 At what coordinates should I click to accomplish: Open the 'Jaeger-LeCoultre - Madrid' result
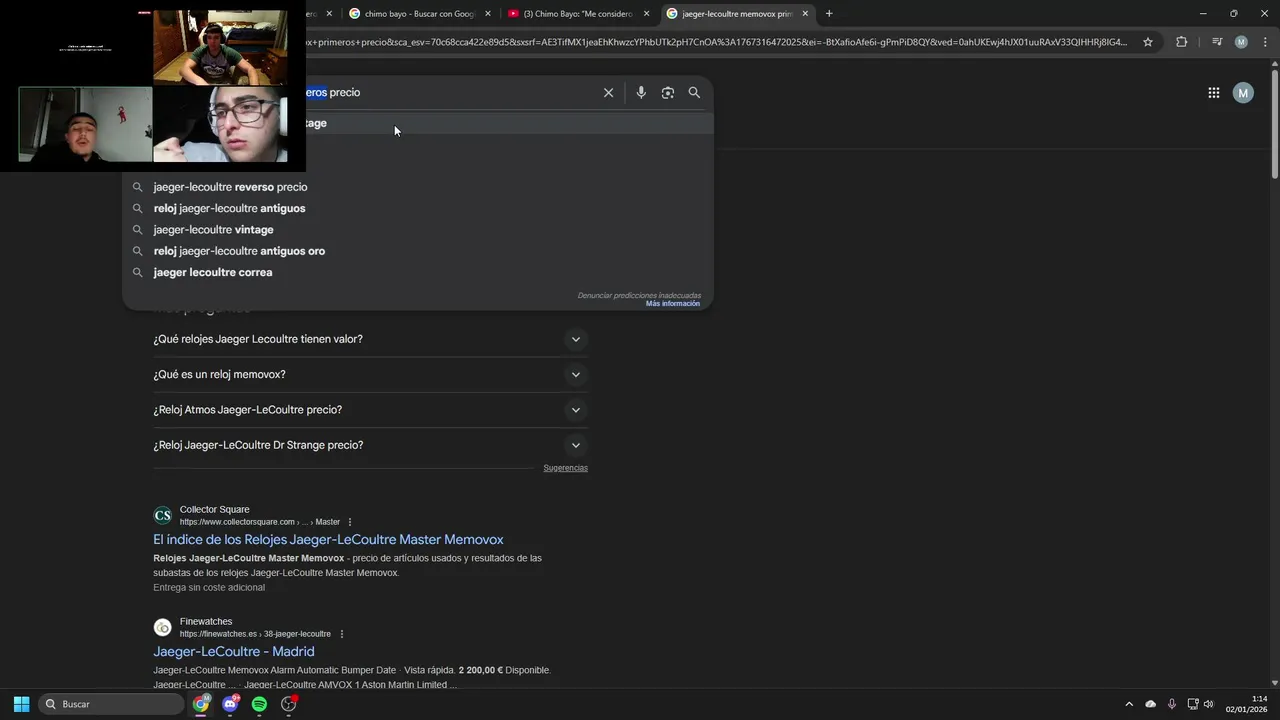tap(234, 652)
